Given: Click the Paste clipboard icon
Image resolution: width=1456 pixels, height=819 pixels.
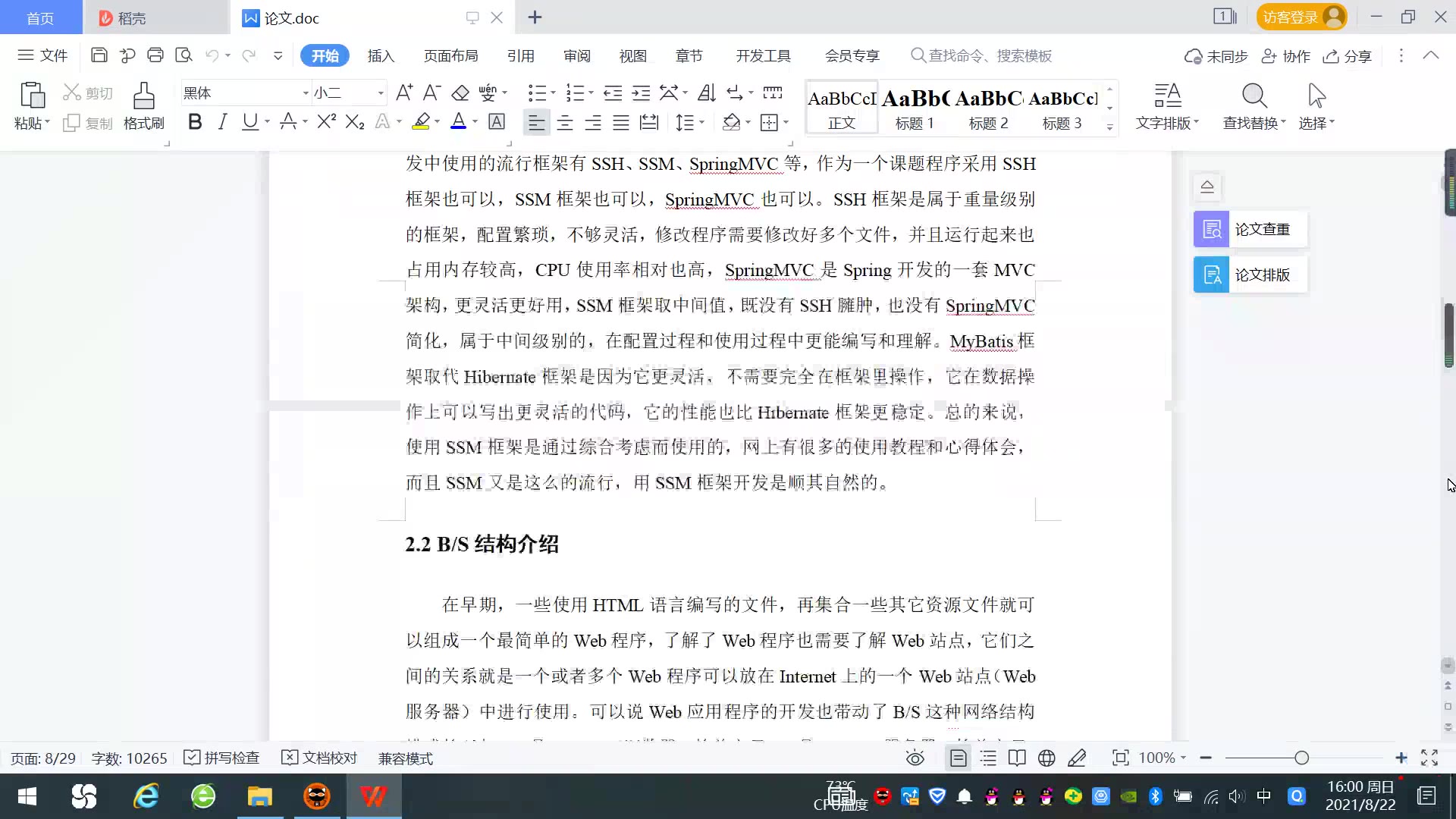Looking at the screenshot, I should click(x=32, y=96).
